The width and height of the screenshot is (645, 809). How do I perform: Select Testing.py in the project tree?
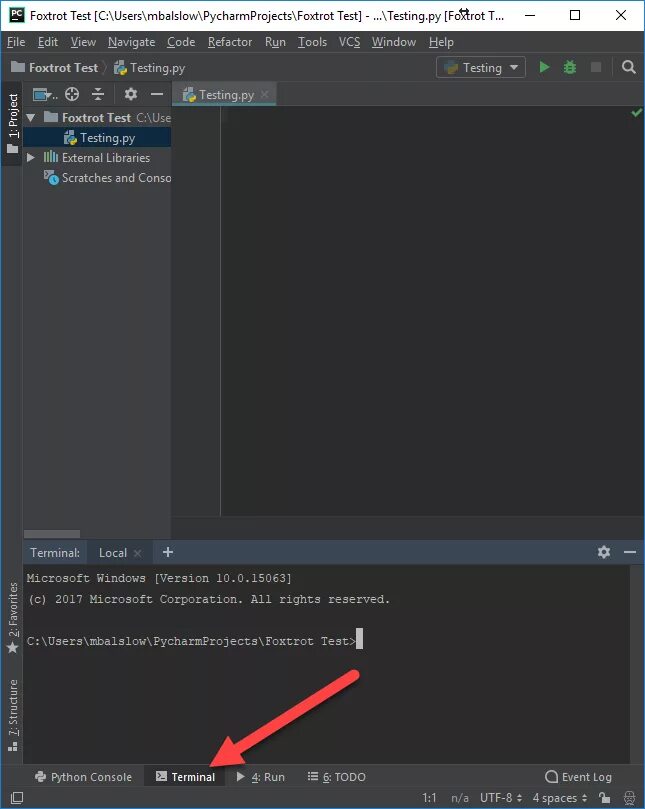pos(97,138)
